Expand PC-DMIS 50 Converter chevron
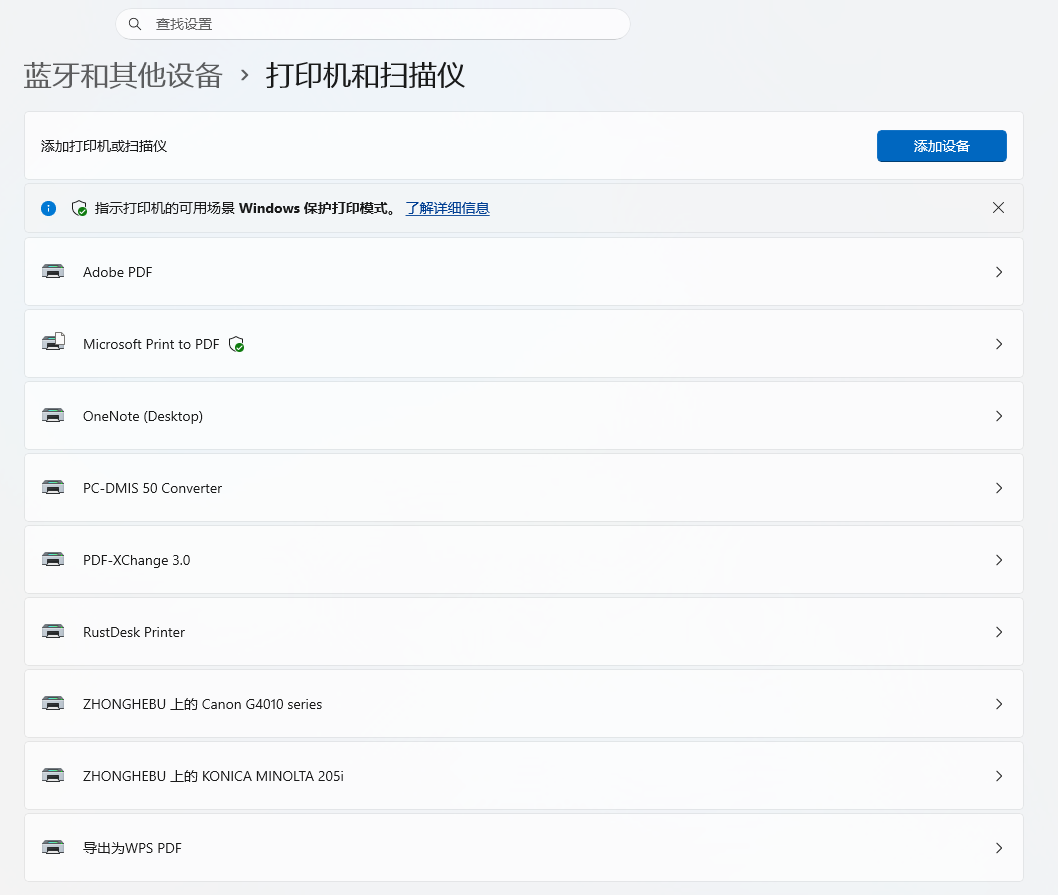 pos(999,488)
